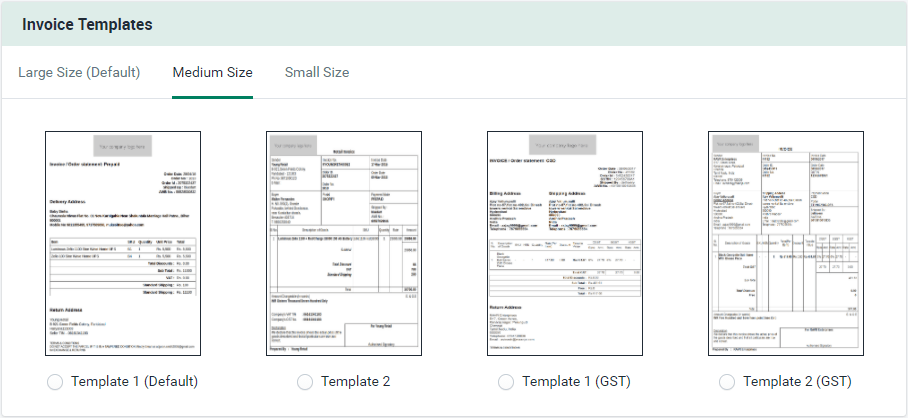The width and height of the screenshot is (908, 418).
Task: Click the Template 1 (GST) invoice preview
Action: point(564,243)
